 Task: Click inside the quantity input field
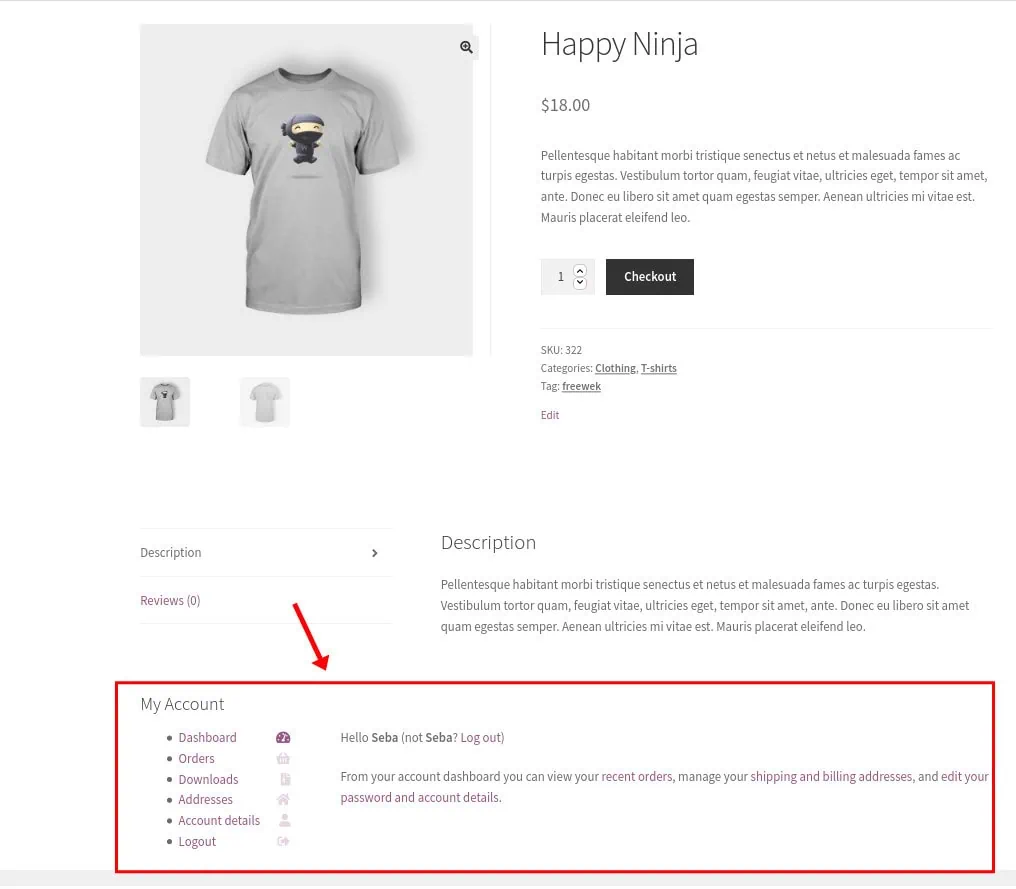560,276
